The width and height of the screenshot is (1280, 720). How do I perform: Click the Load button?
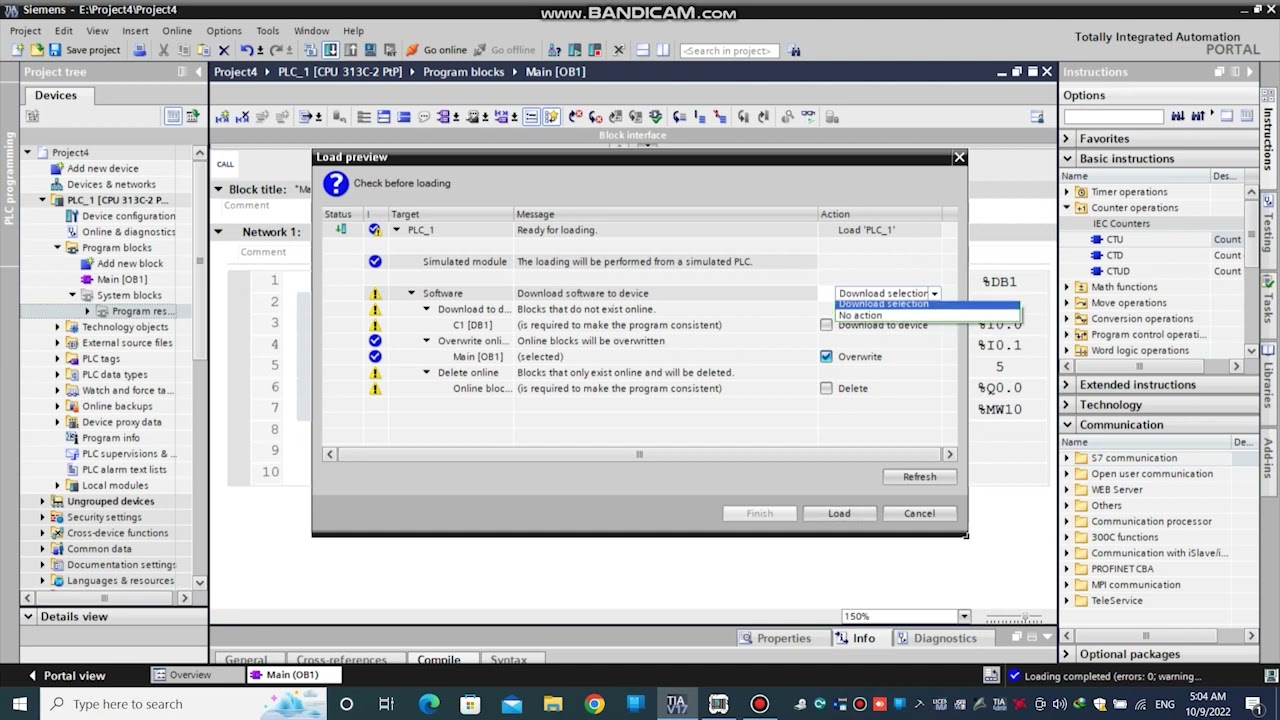point(839,513)
